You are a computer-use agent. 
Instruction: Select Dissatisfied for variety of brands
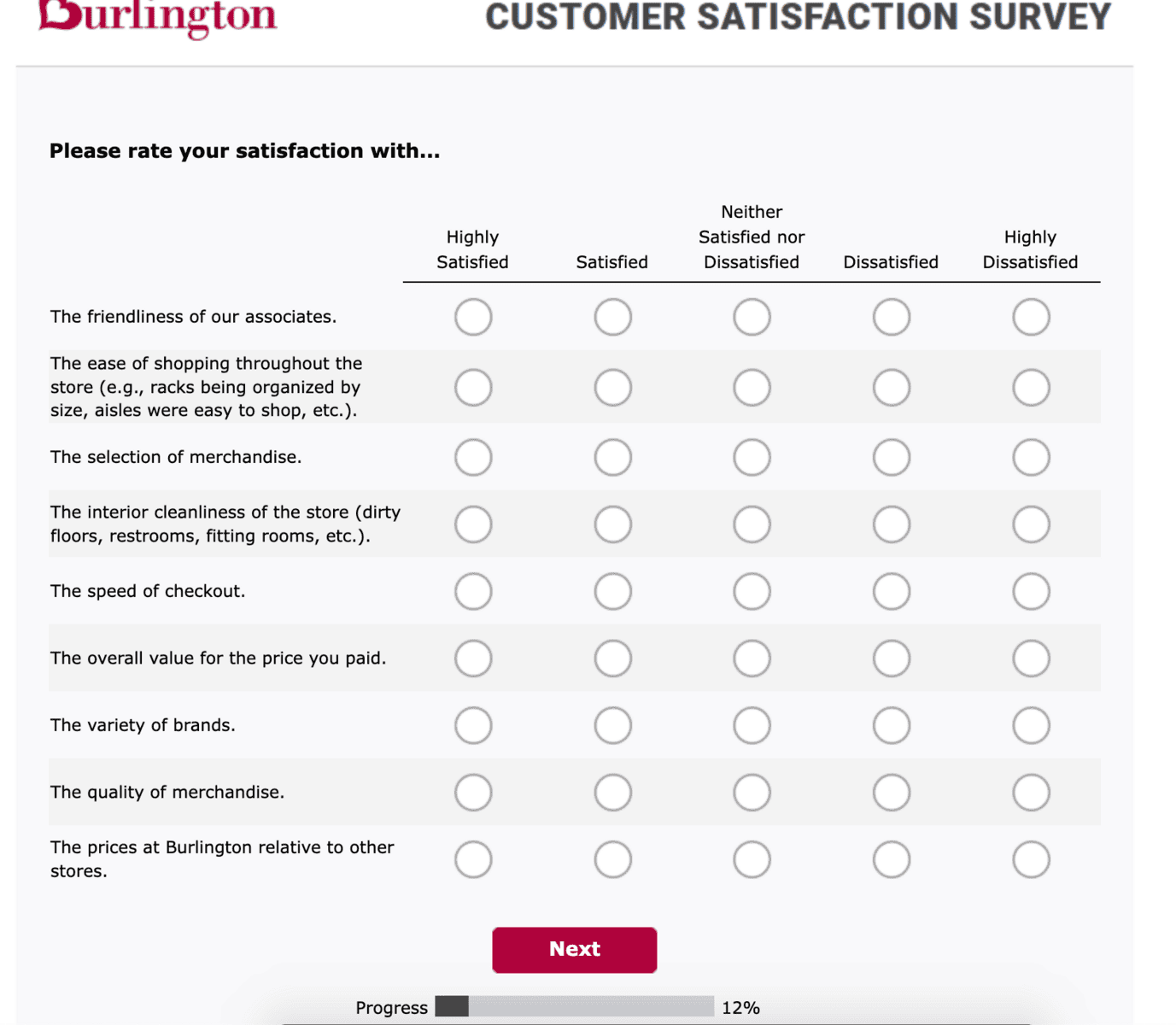click(891, 725)
